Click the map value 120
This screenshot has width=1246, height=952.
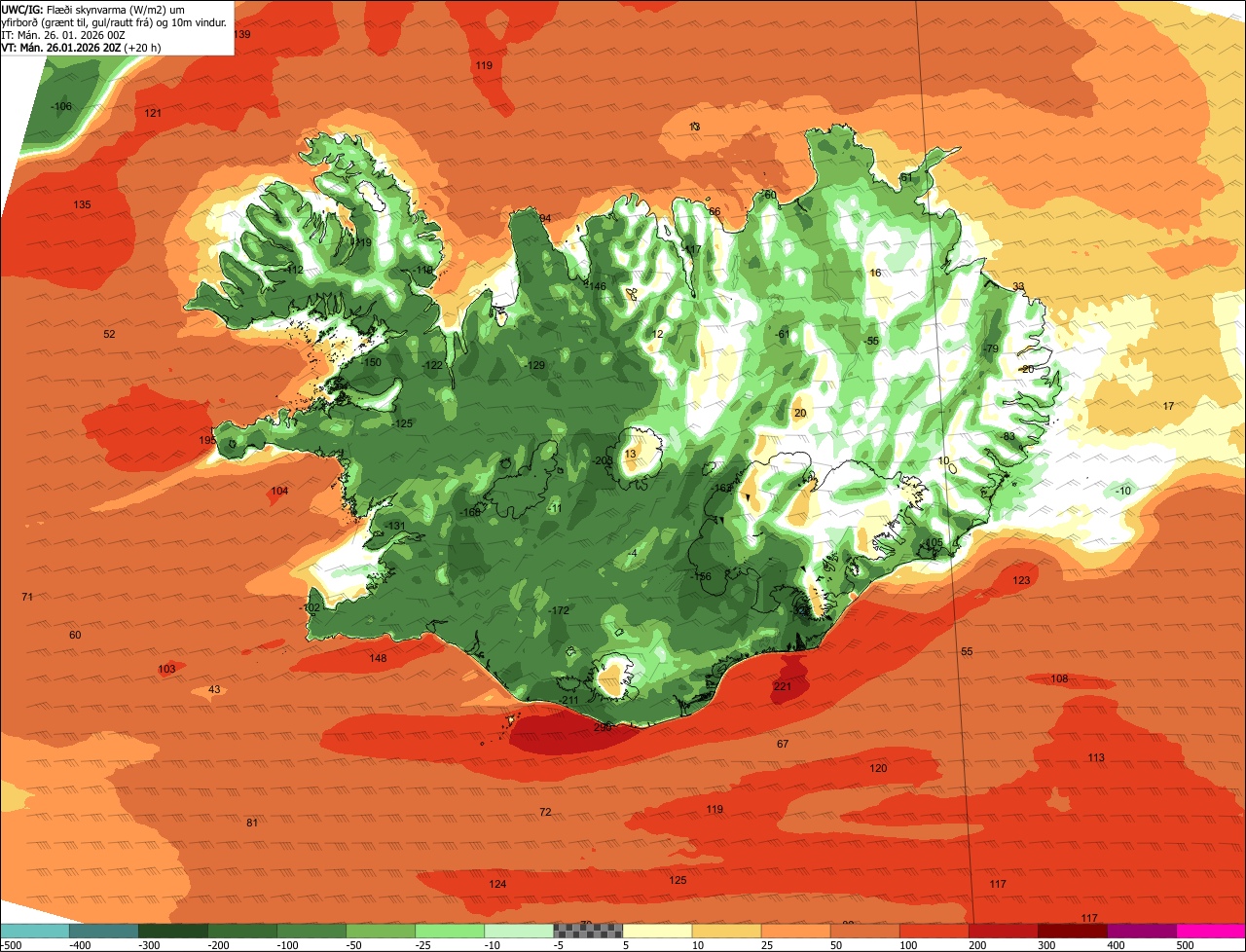878,768
